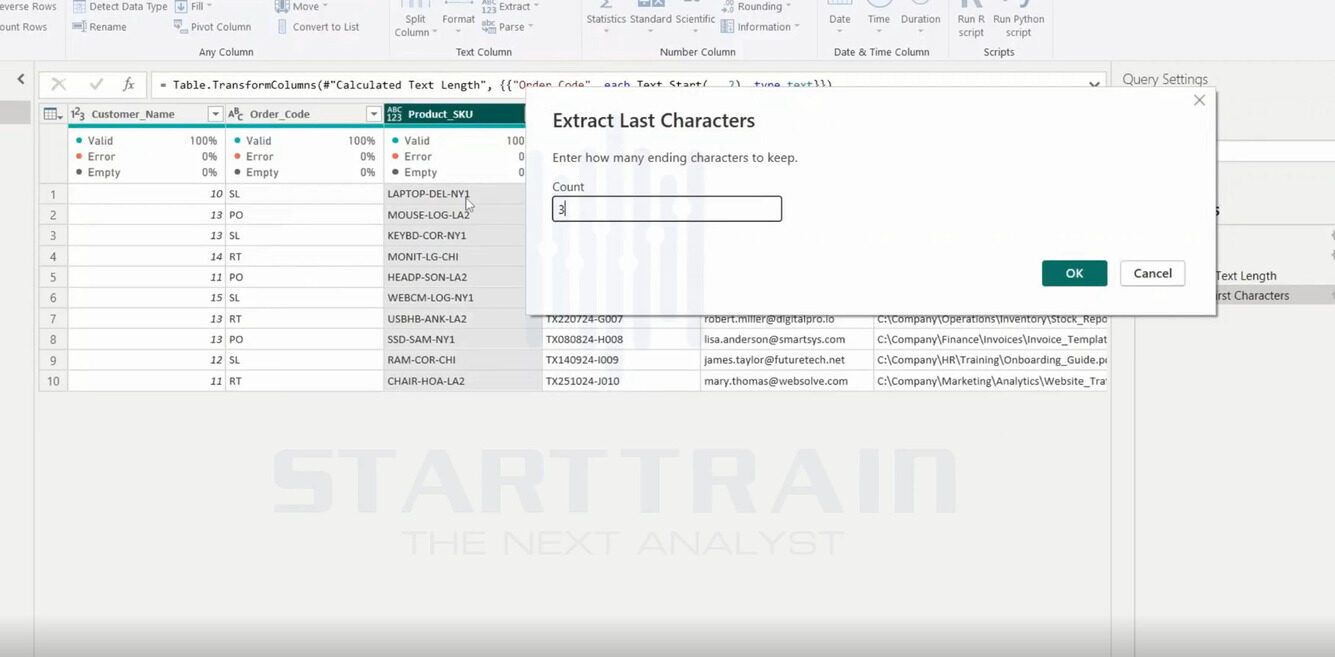1335x657 pixels.
Task: Click the Parse icon
Action: coord(489,27)
